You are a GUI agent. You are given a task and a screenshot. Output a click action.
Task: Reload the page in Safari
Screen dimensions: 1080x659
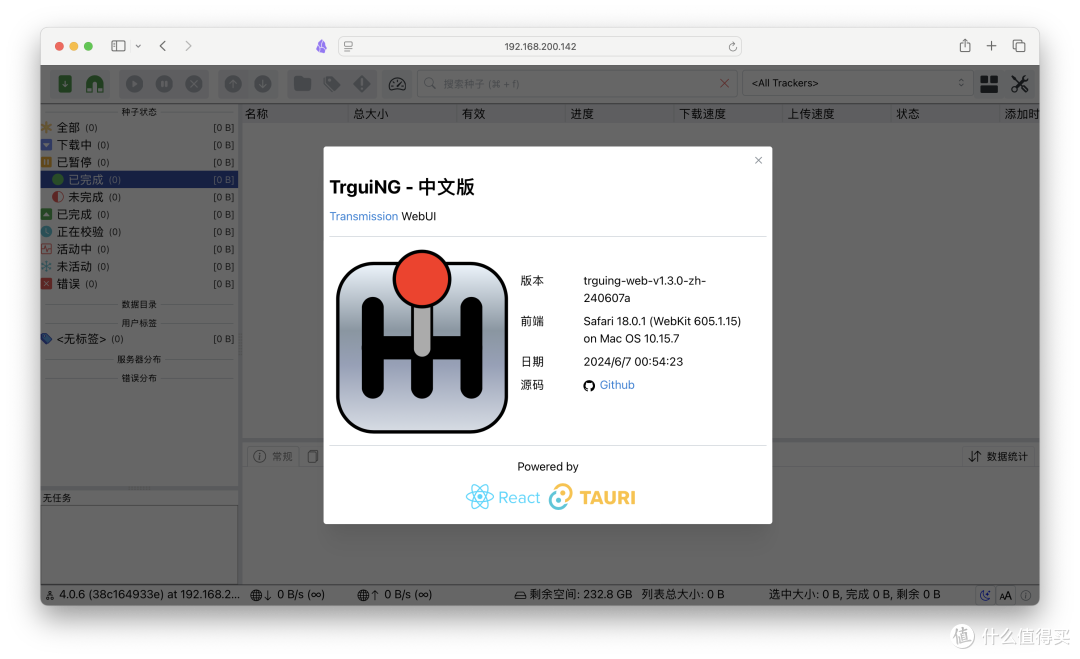pyautogui.click(x=732, y=47)
